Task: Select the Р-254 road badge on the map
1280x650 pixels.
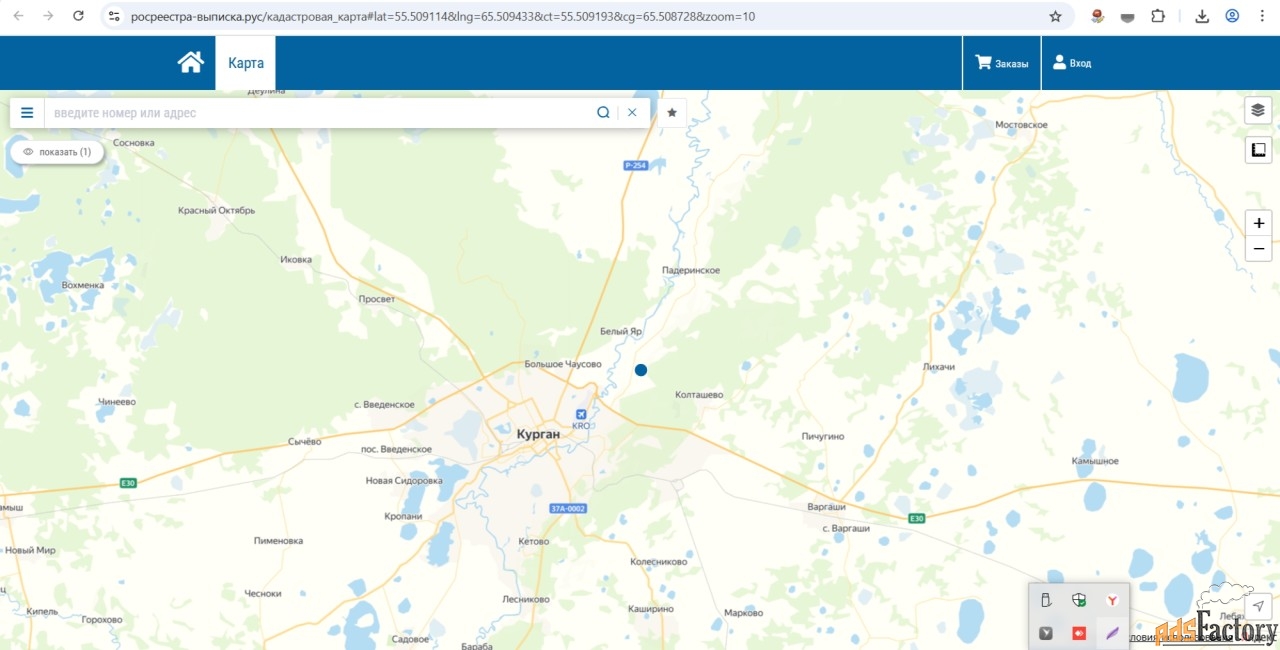Action: 635,165
